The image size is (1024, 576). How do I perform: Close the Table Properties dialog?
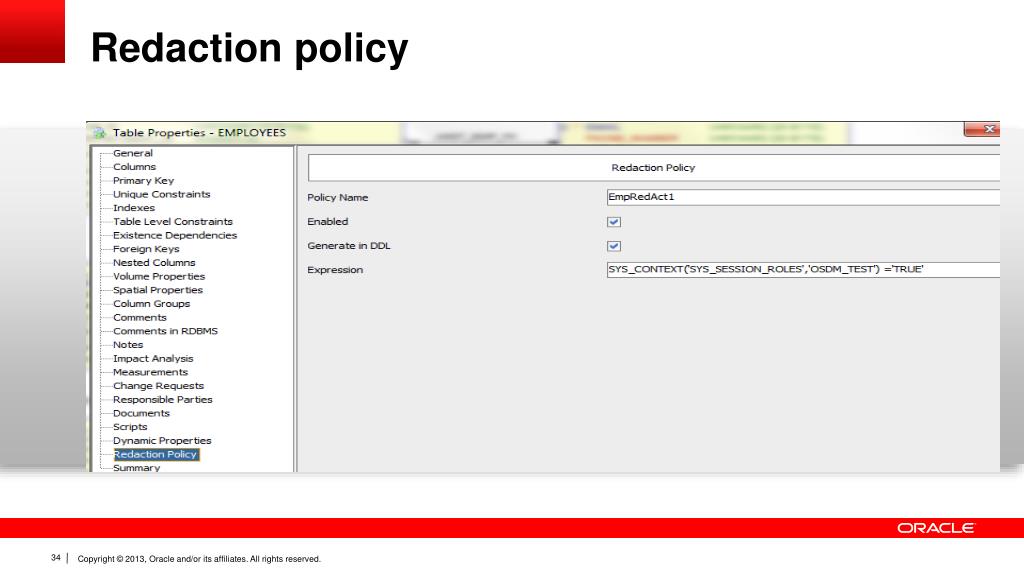click(x=982, y=129)
